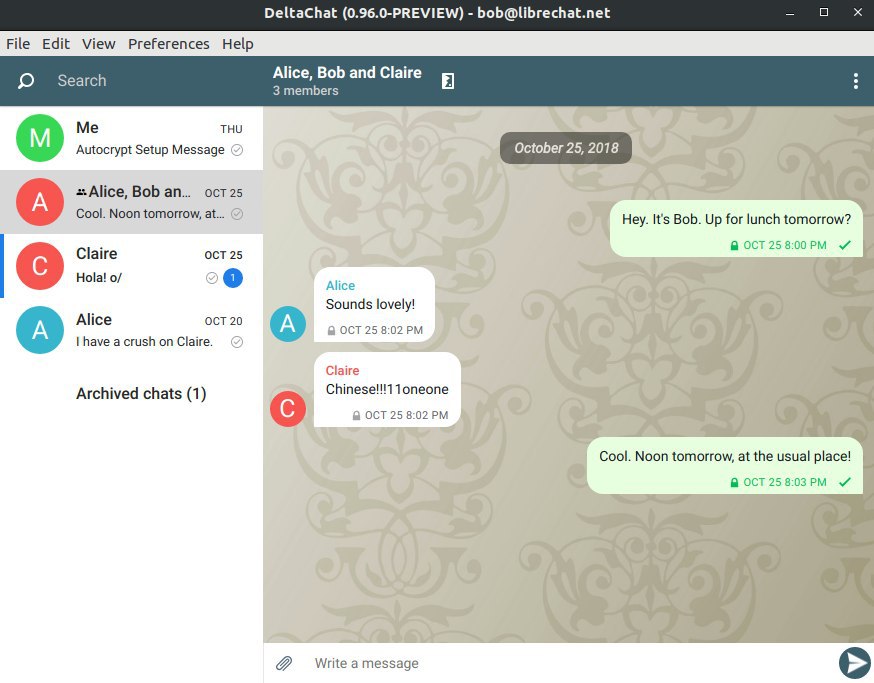Open the three-dot chat menu

856,81
